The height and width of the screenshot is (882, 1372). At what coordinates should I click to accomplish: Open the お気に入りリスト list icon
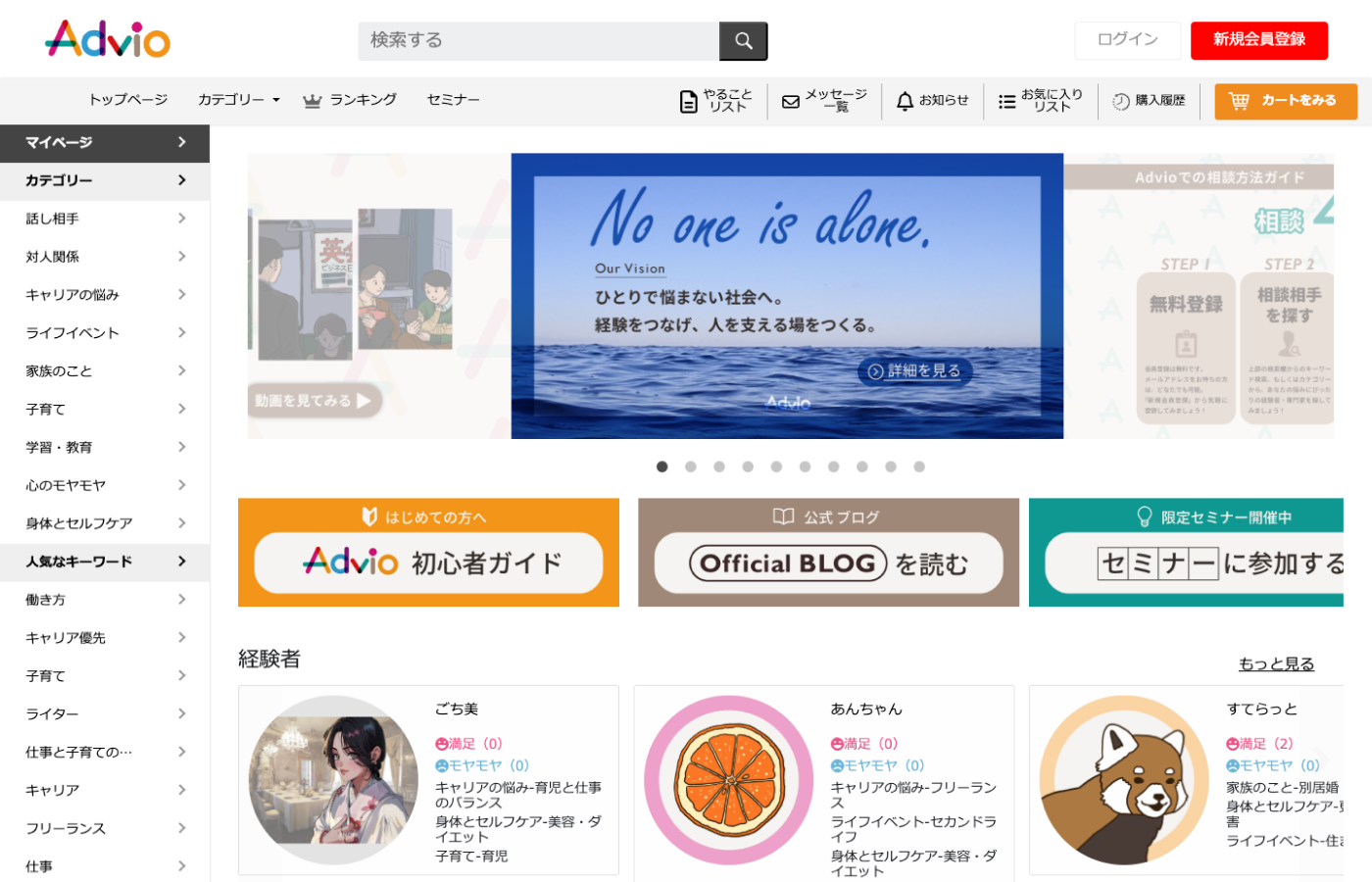click(1006, 101)
